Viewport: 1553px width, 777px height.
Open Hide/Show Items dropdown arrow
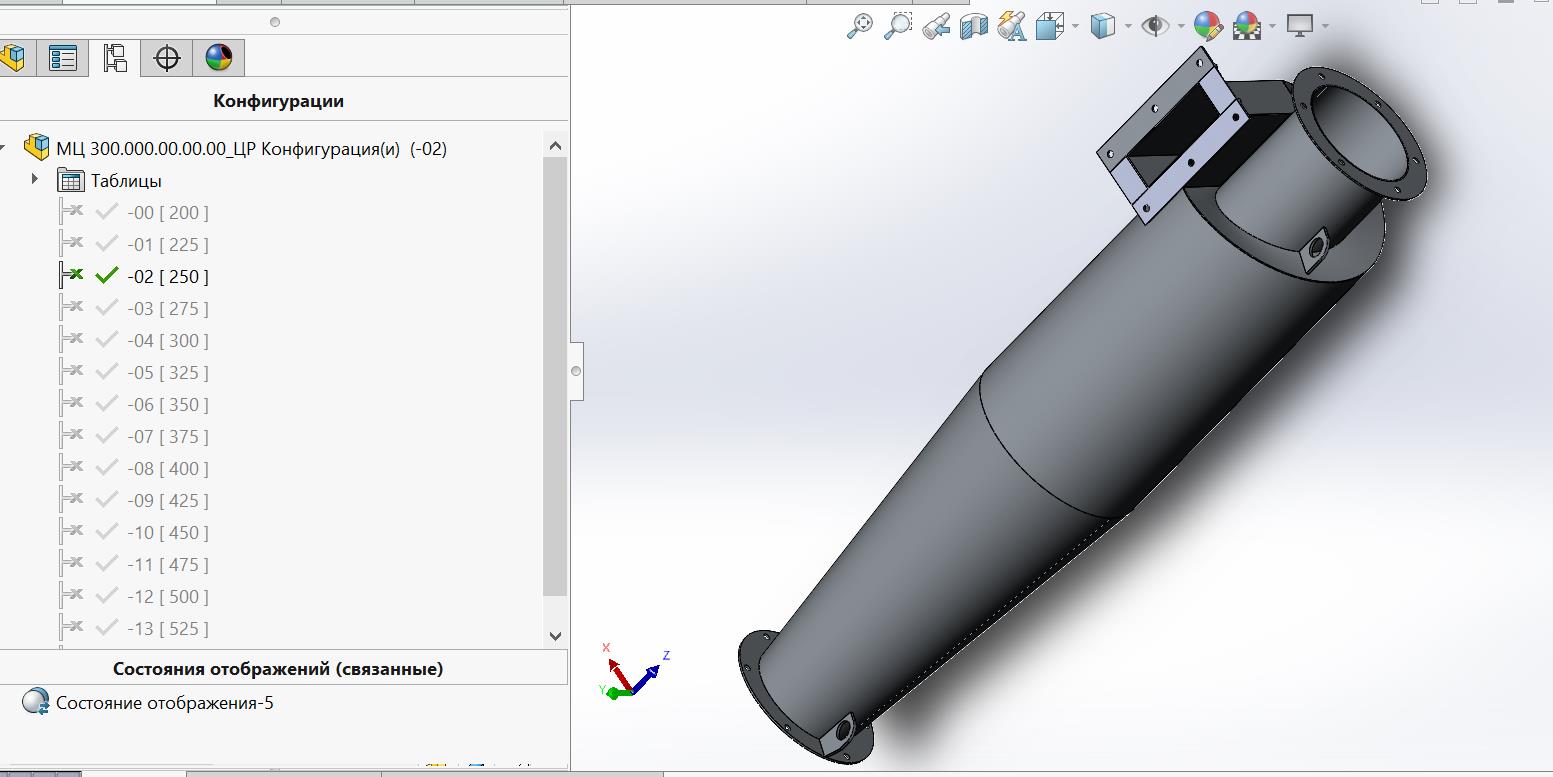pyautogui.click(x=1181, y=26)
